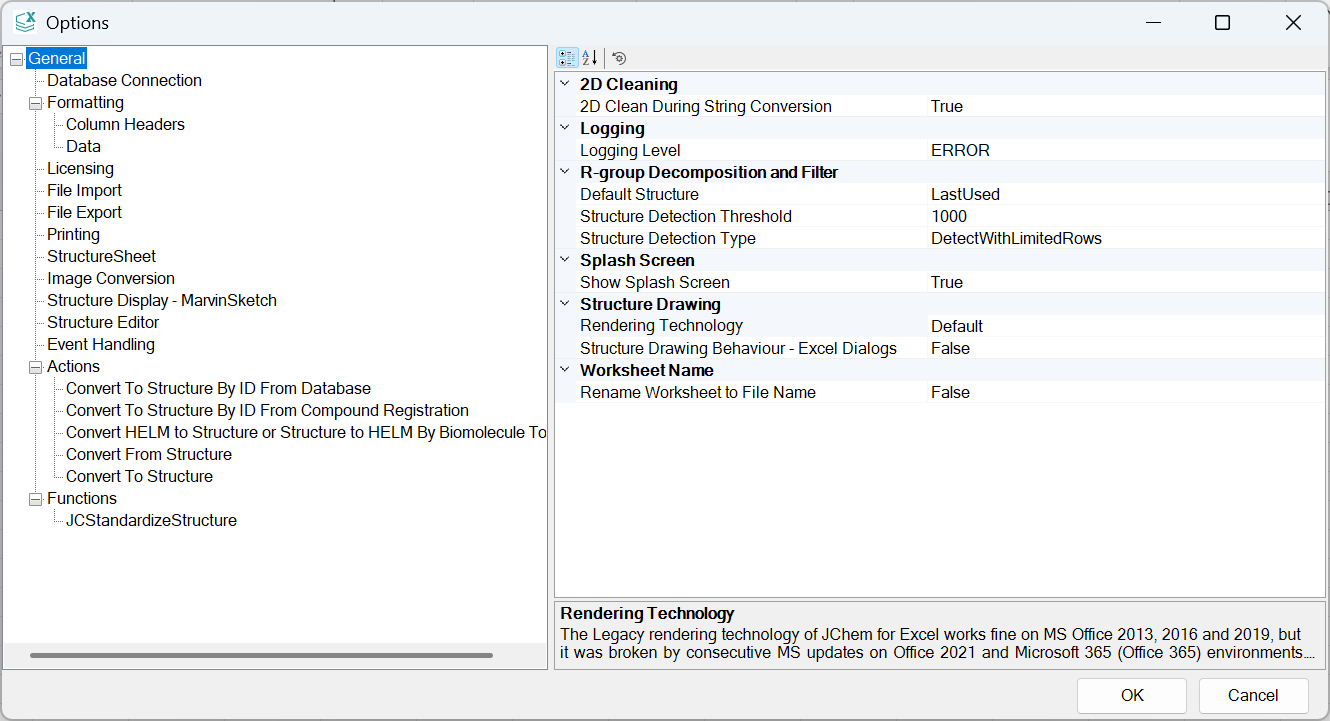The image size is (1330, 721).
Task: Collapse the Actions tree node
Action: click(x=35, y=367)
